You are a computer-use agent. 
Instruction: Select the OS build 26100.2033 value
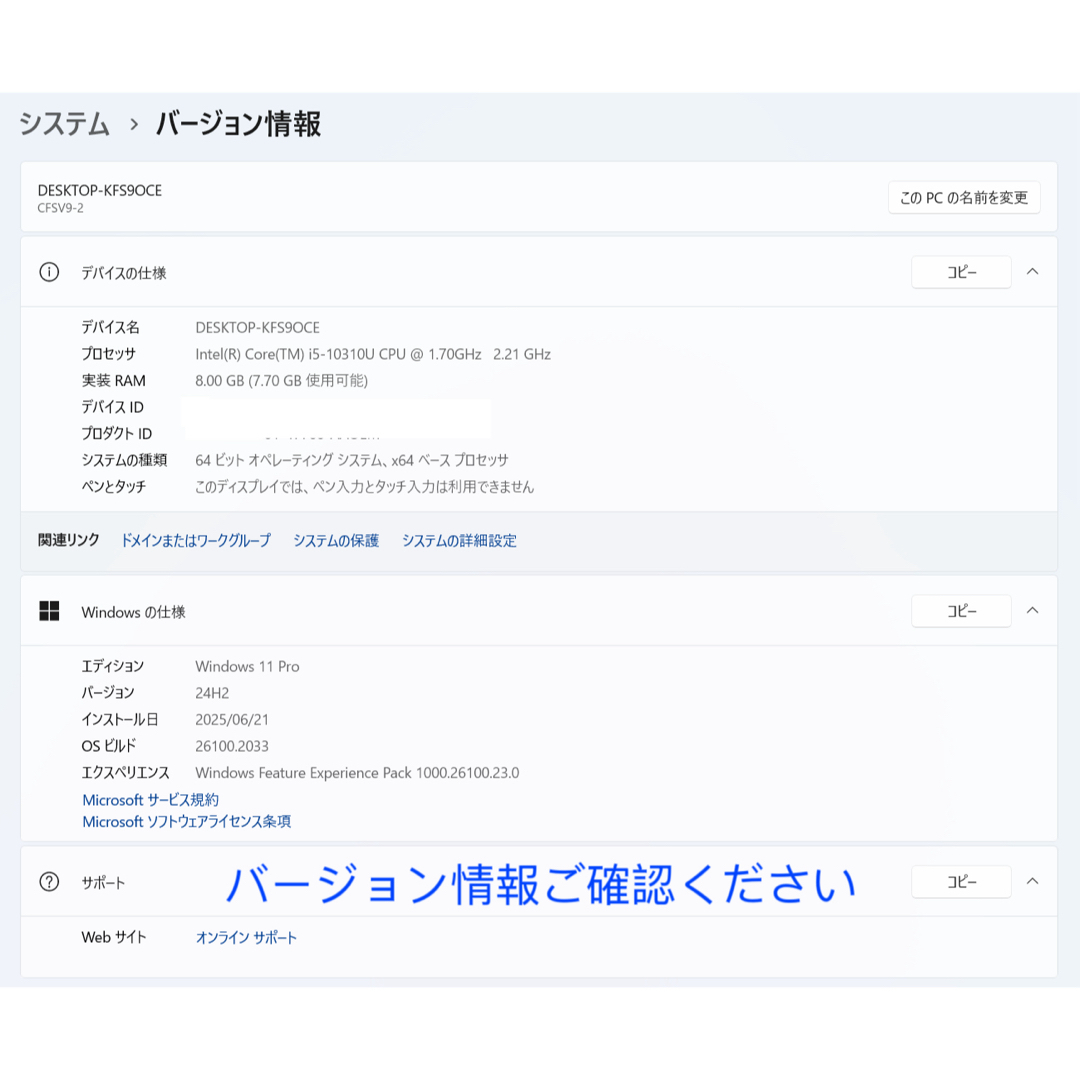[x=232, y=746]
